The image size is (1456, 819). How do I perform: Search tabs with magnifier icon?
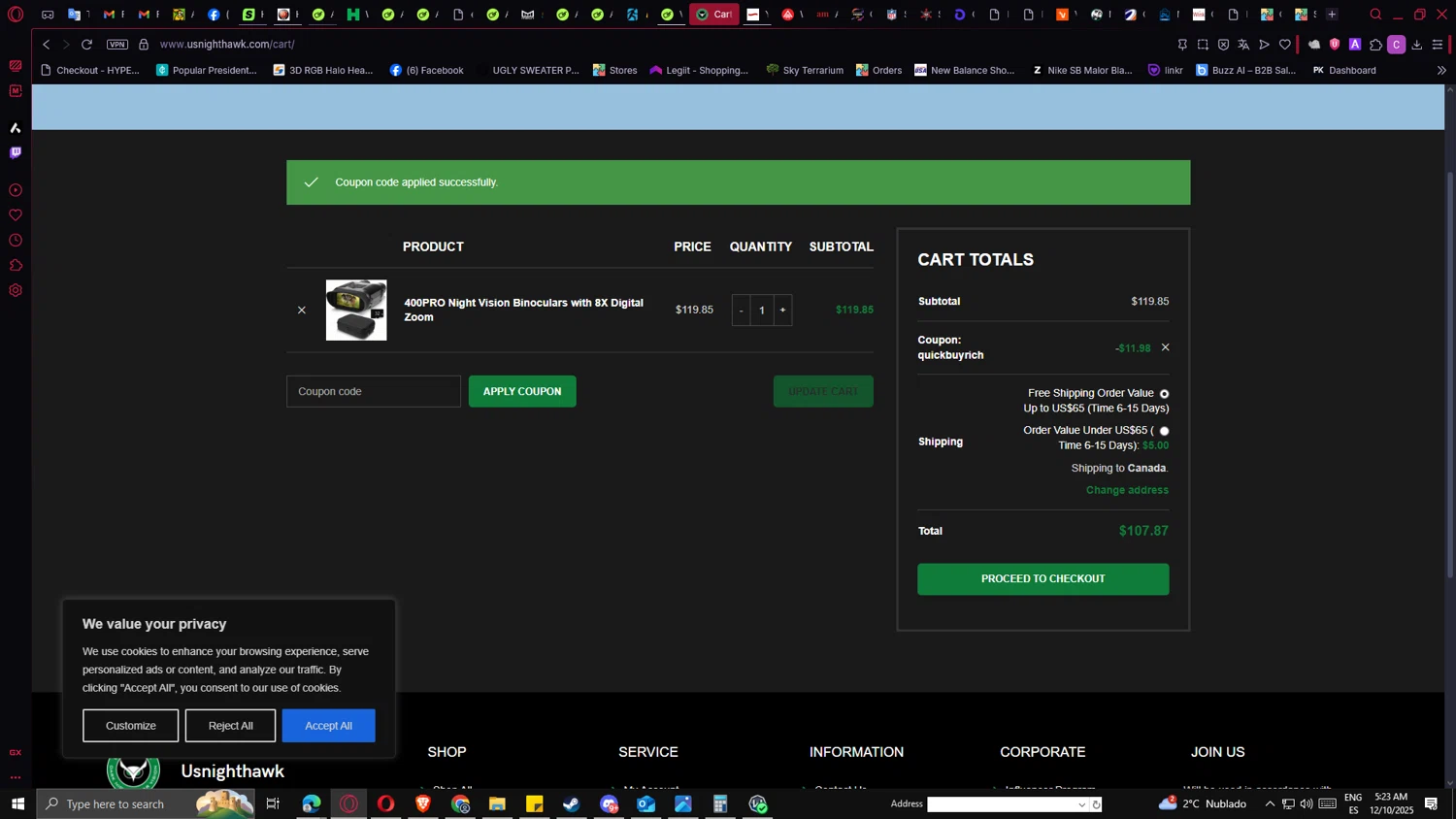1375,15
